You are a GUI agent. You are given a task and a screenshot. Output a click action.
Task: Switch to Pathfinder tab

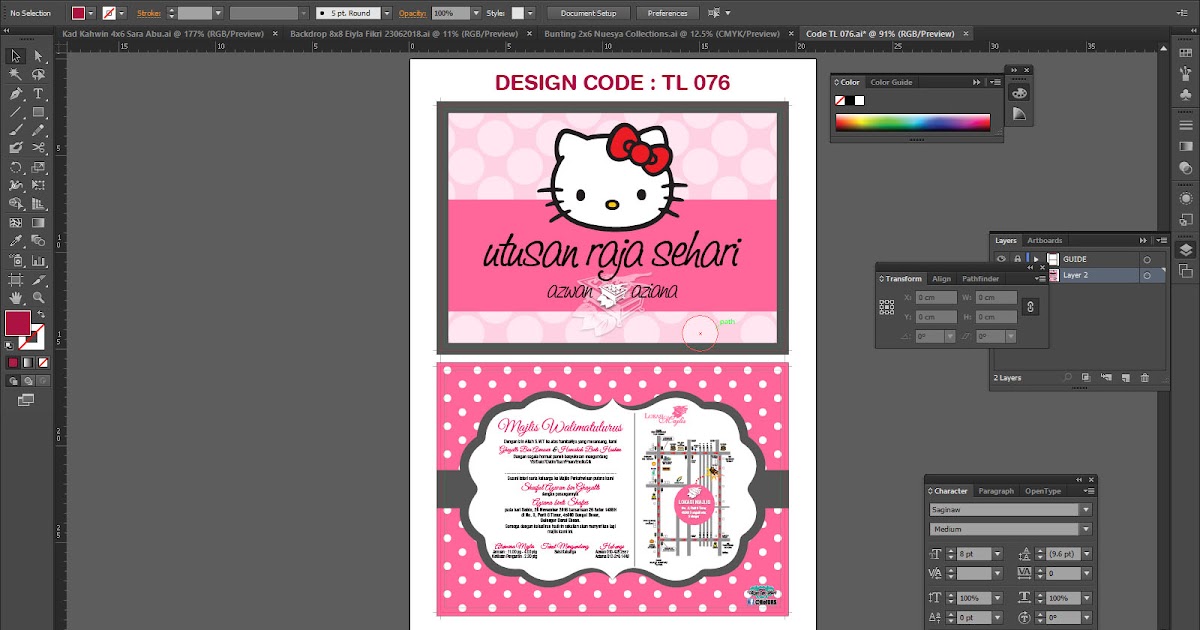pos(981,279)
